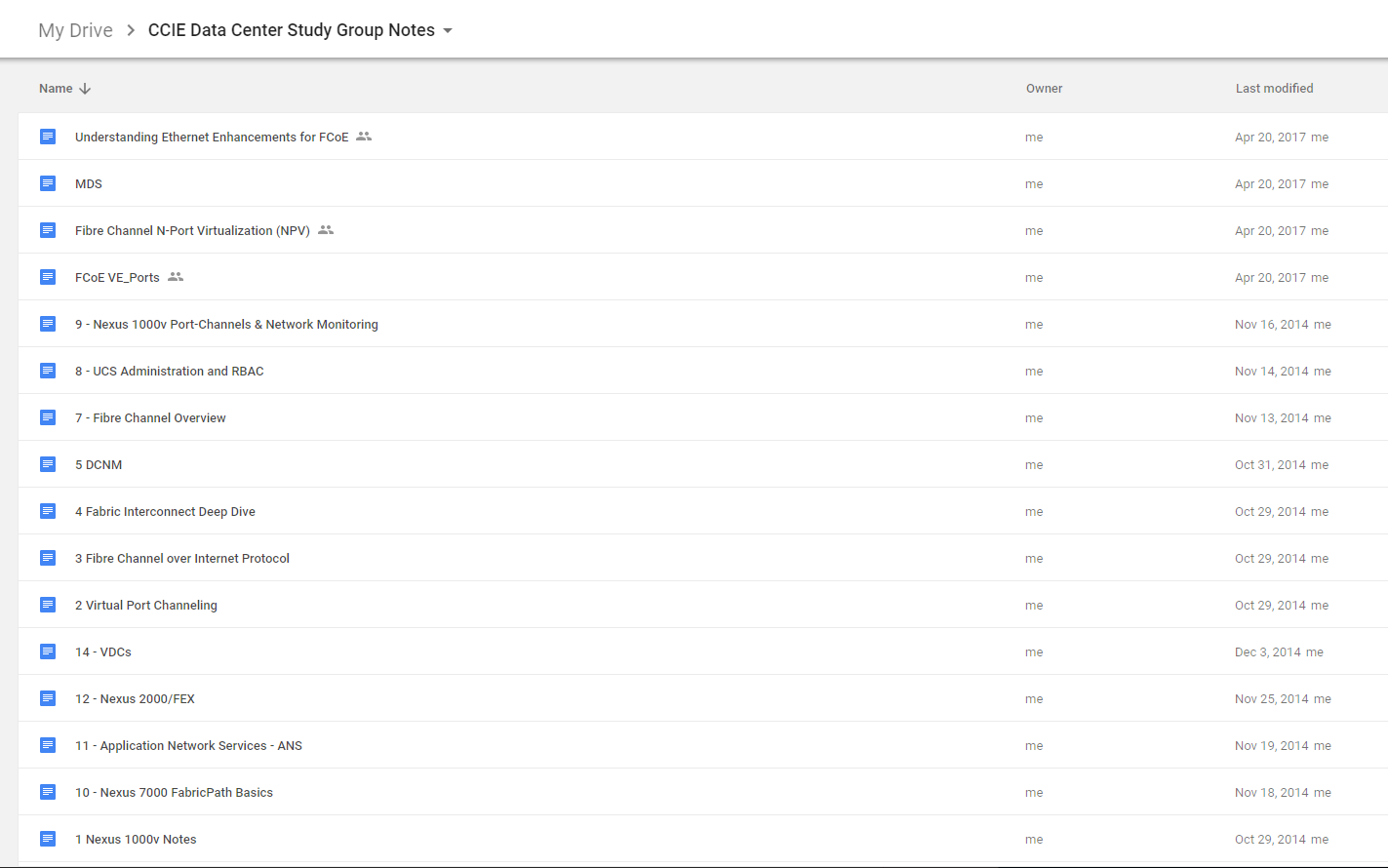
Task: Click the Nov 18, 2014 modified date
Action: point(1272,793)
